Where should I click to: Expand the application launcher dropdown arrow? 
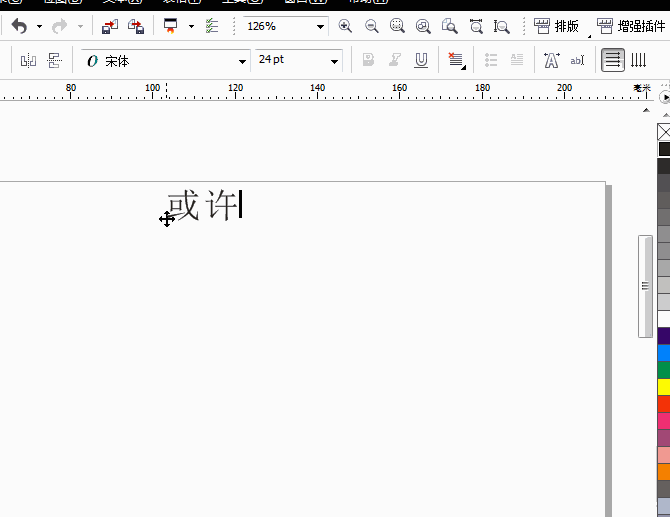(x=191, y=26)
